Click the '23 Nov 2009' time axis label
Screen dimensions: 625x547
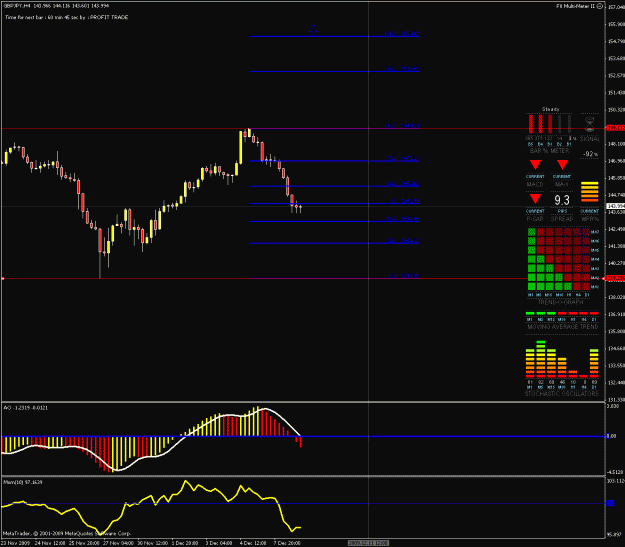[15, 543]
